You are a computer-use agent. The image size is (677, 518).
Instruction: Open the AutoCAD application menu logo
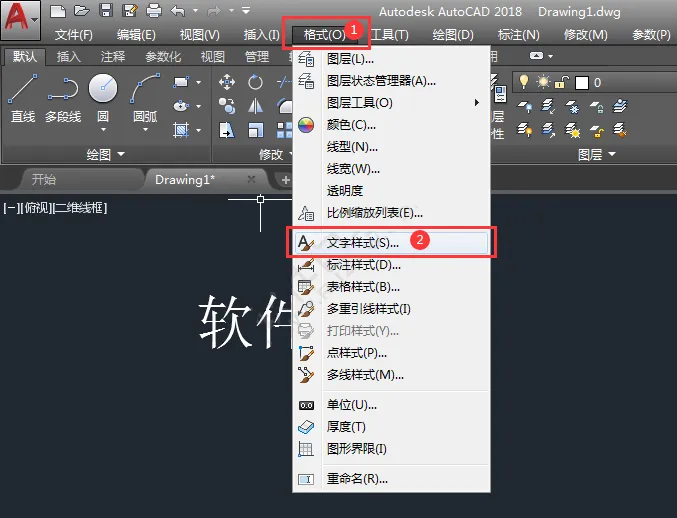(x=20, y=19)
